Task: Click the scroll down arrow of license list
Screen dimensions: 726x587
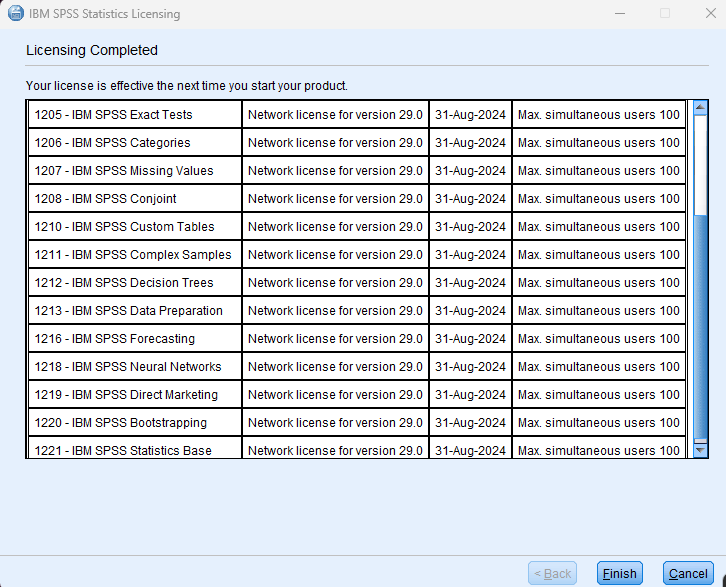Action: (x=700, y=450)
